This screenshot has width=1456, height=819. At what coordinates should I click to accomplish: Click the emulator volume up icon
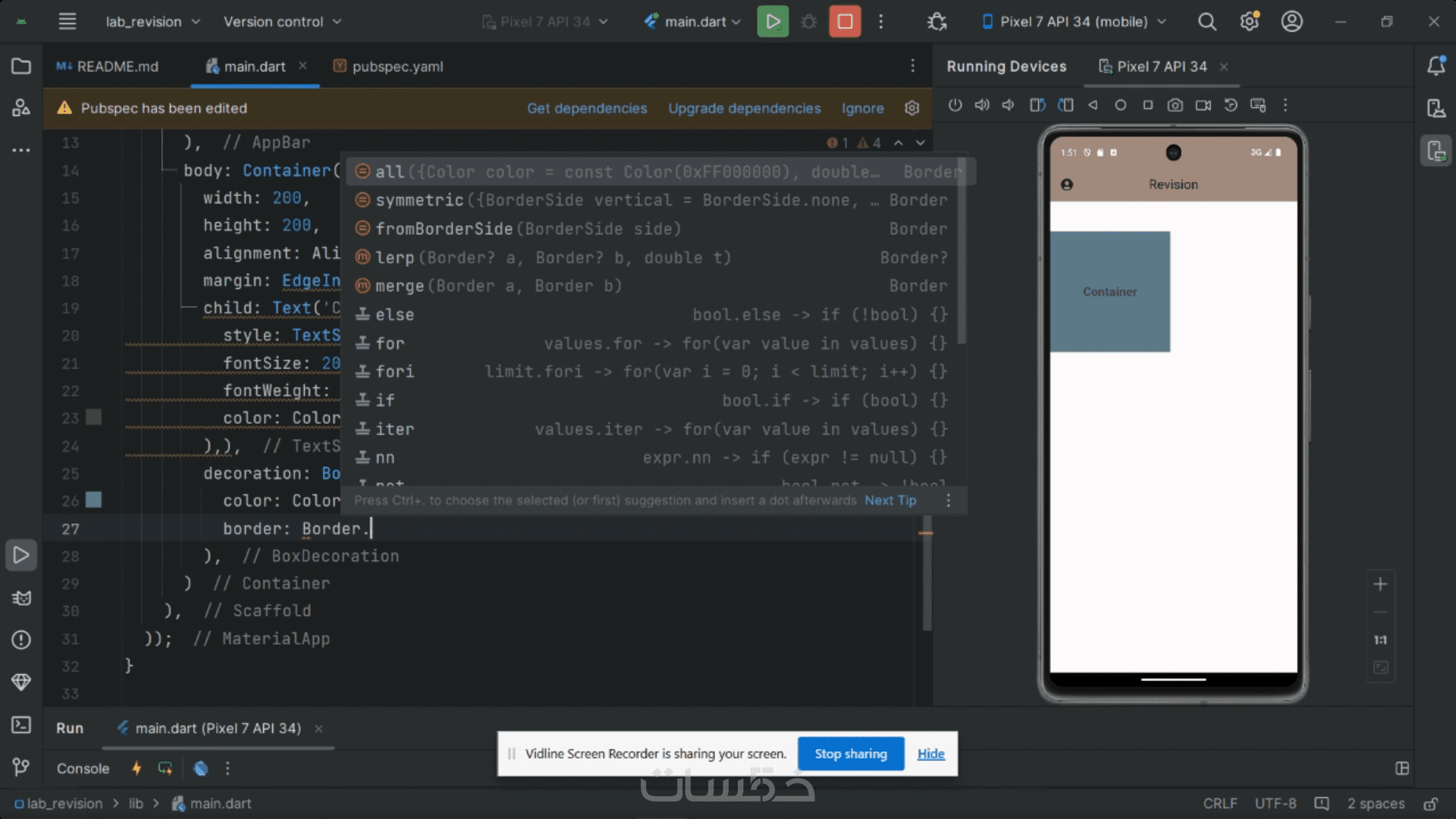(x=982, y=105)
